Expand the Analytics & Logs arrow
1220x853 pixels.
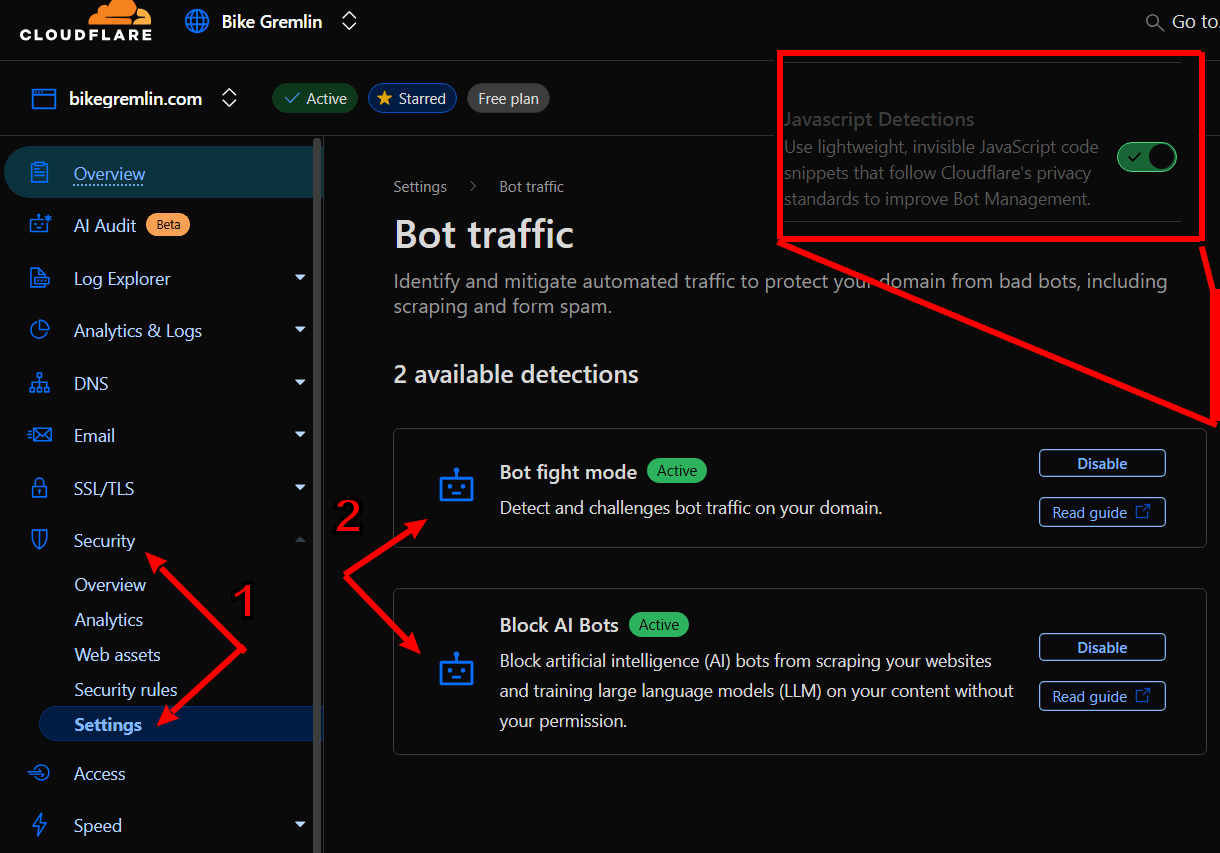(x=300, y=329)
